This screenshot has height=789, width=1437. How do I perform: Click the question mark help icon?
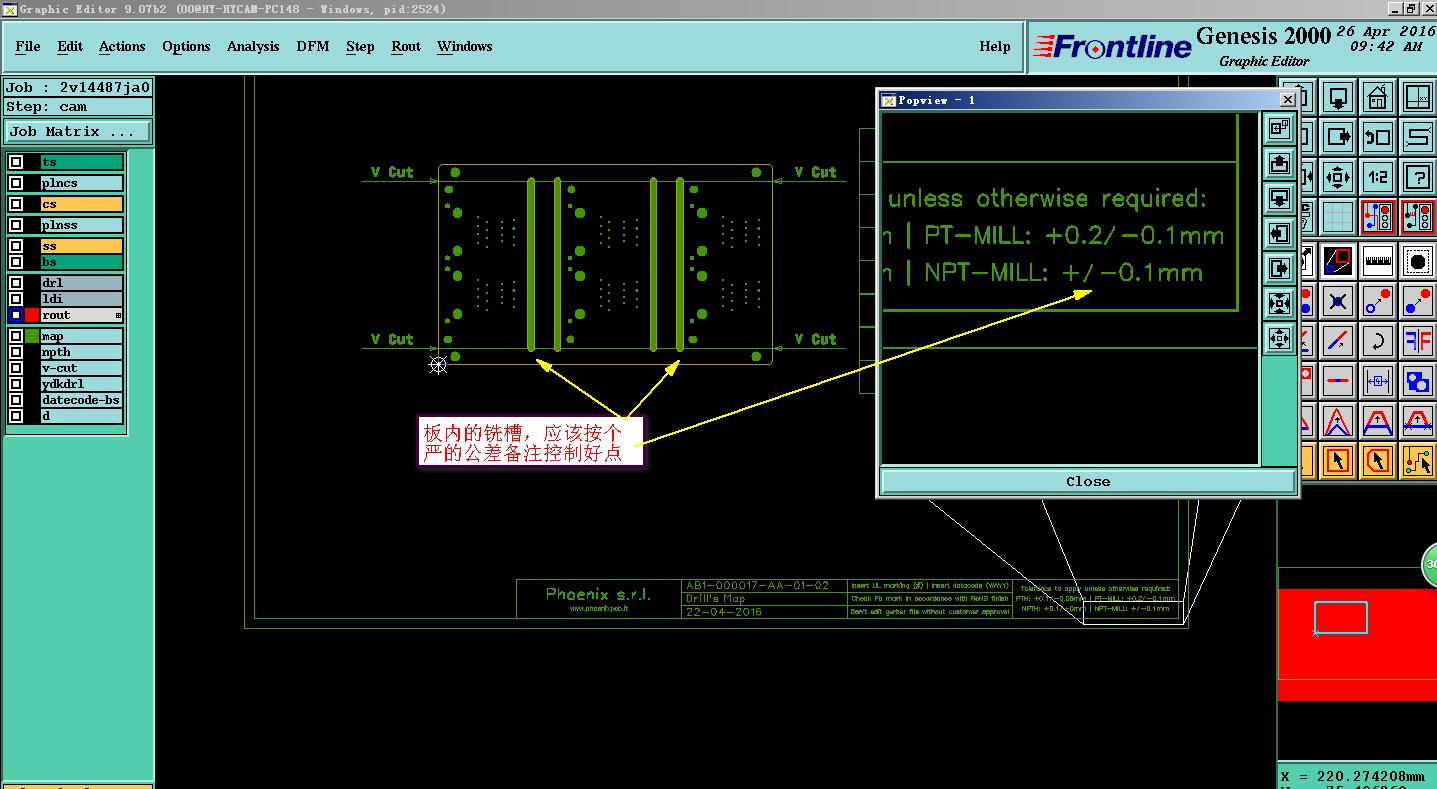click(x=1418, y=177)
